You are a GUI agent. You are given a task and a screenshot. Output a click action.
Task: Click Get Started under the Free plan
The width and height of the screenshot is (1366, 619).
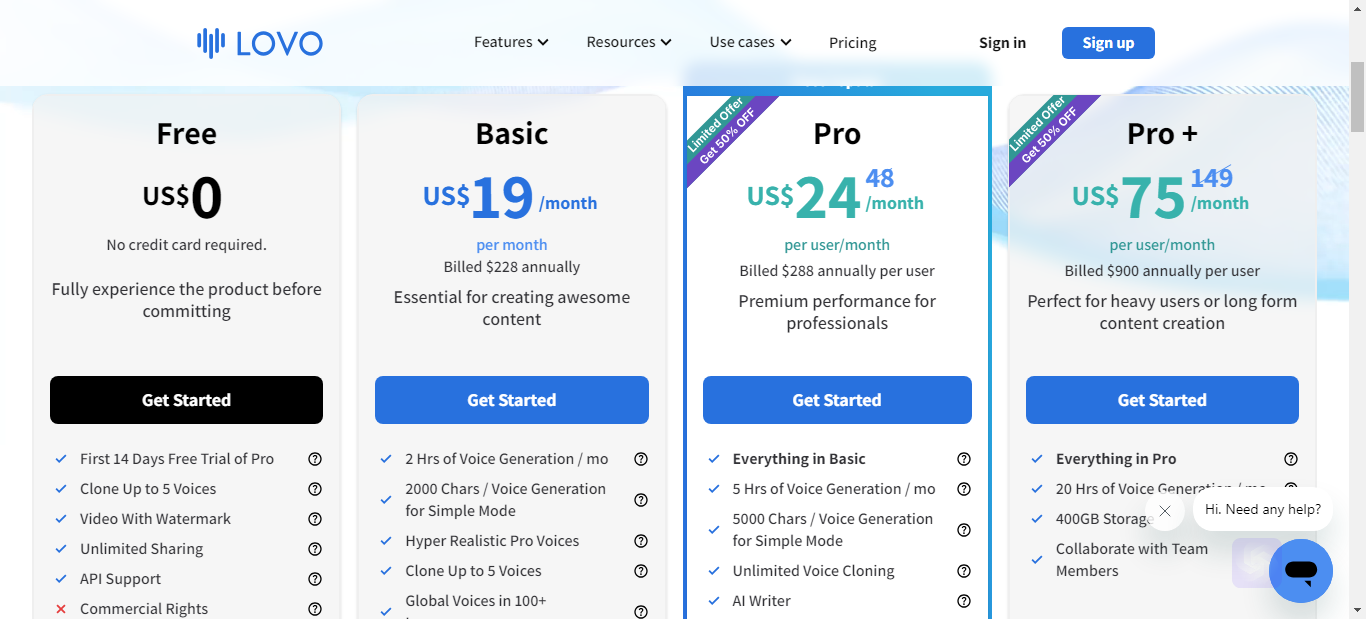pos(186,400)
